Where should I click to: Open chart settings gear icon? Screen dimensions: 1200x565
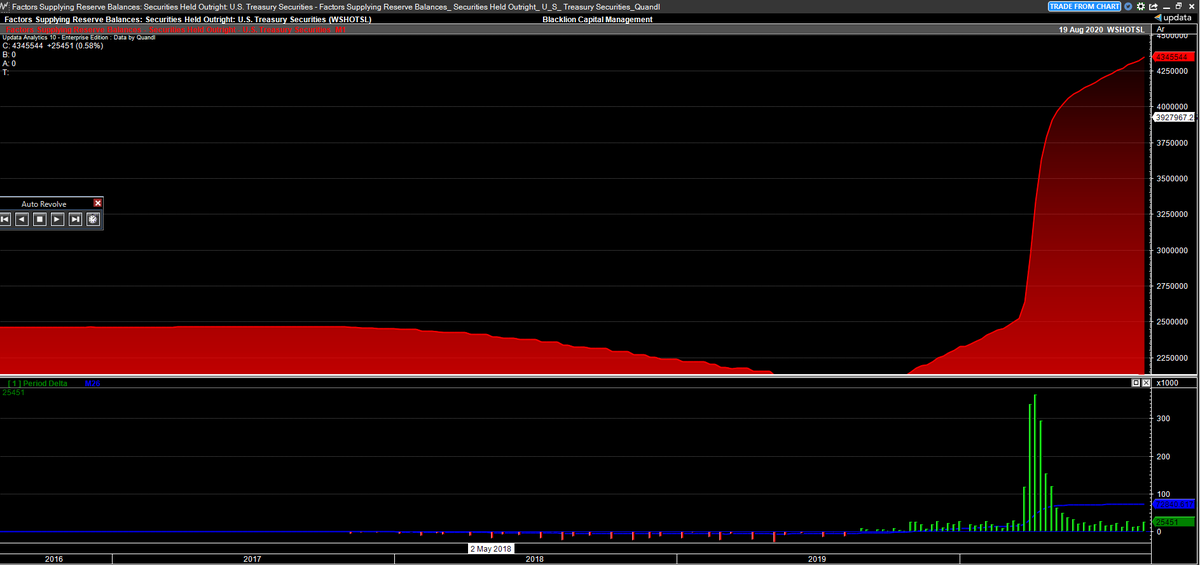[1141, 6]
